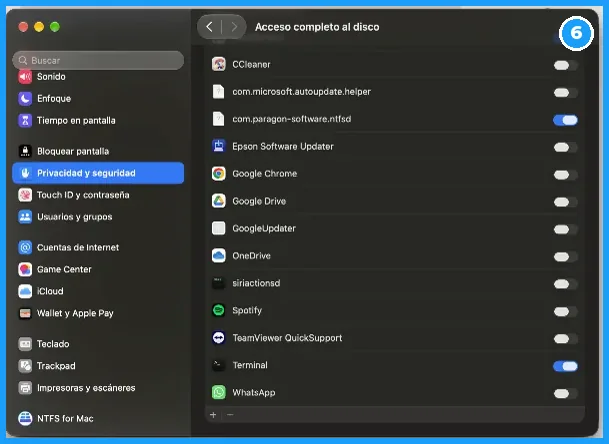
Task: Click the magnifier icon in the search field
Action: 23,61
